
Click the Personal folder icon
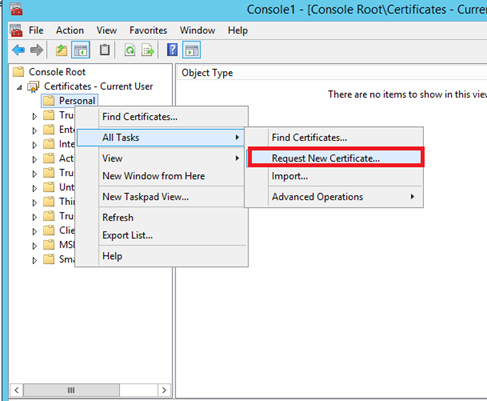pos(49,101)
